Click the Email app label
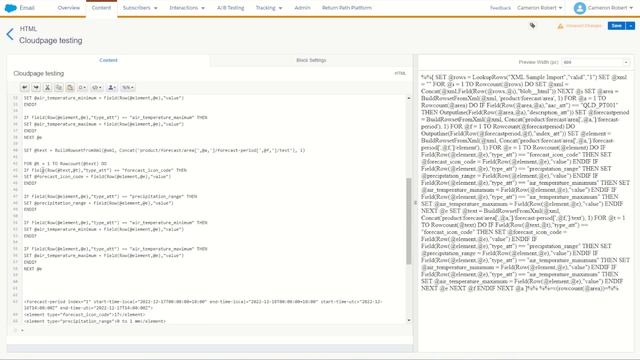 (x=27, y=8)
